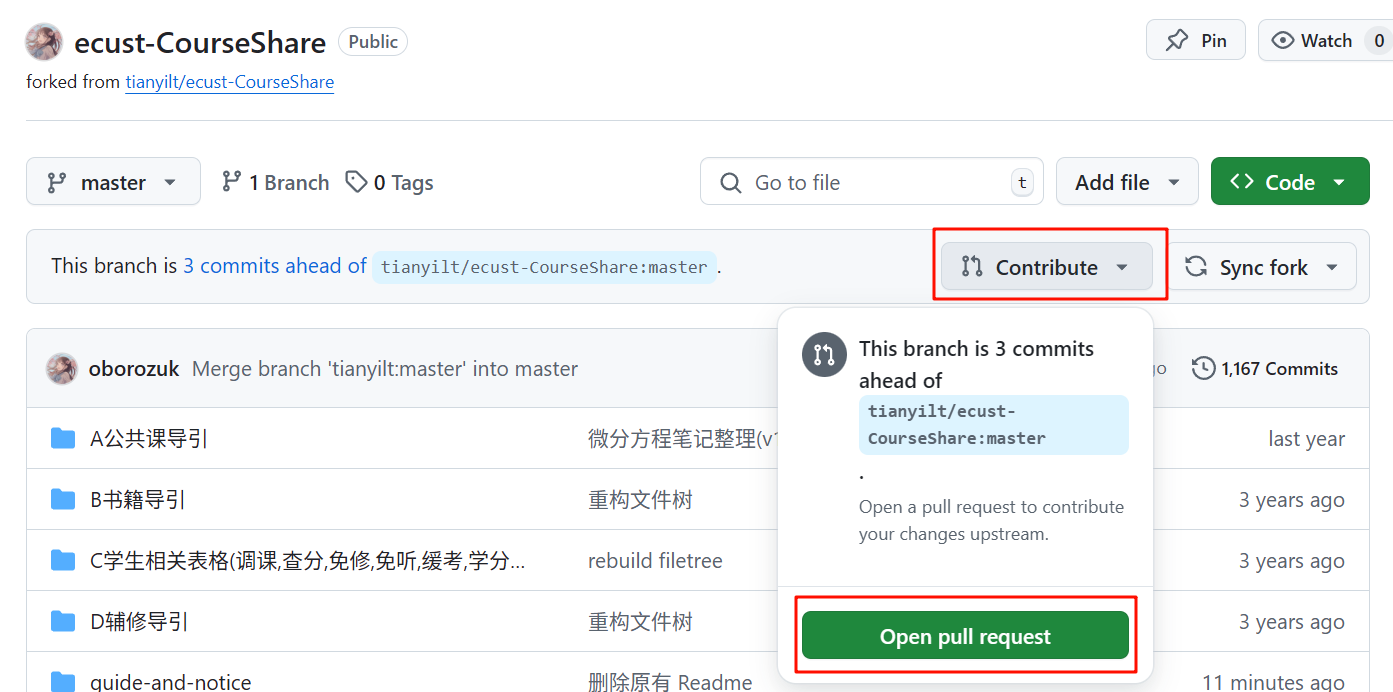Image resolution: width=1393 pixels, height=692 pixels.
Task: Click the last year timestamp
Action: pyautogui.click(x=1306, y=439)
